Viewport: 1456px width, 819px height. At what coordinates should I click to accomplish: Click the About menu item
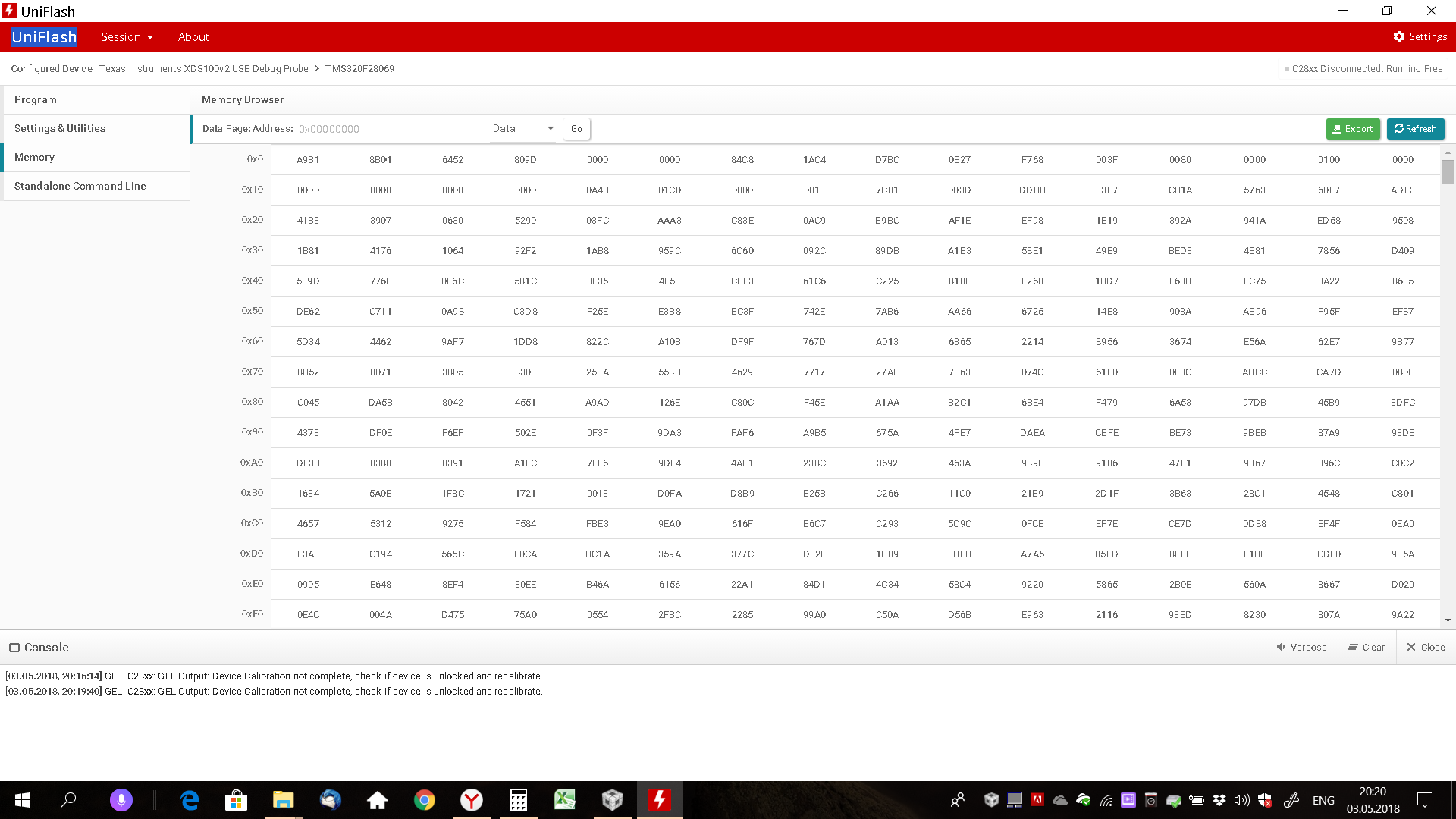pyautogui.click(x=193, y=36)
